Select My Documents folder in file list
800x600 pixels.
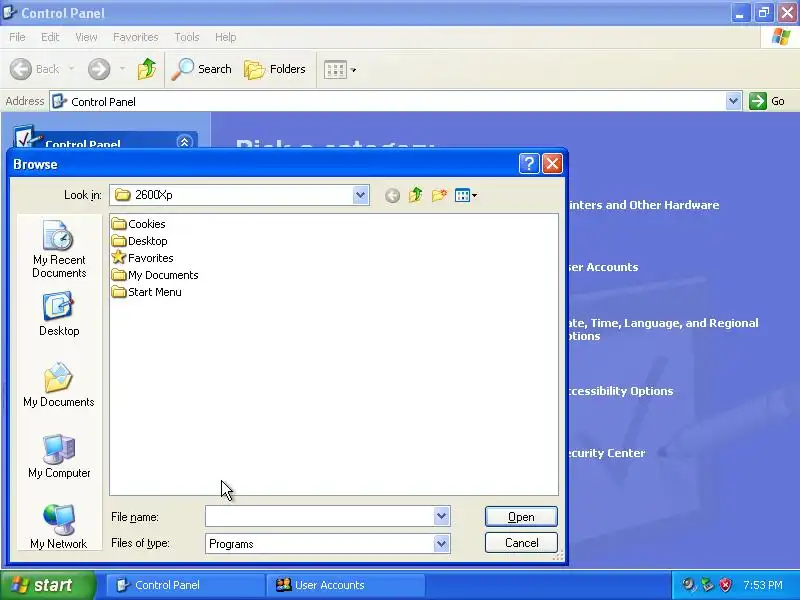155,275
